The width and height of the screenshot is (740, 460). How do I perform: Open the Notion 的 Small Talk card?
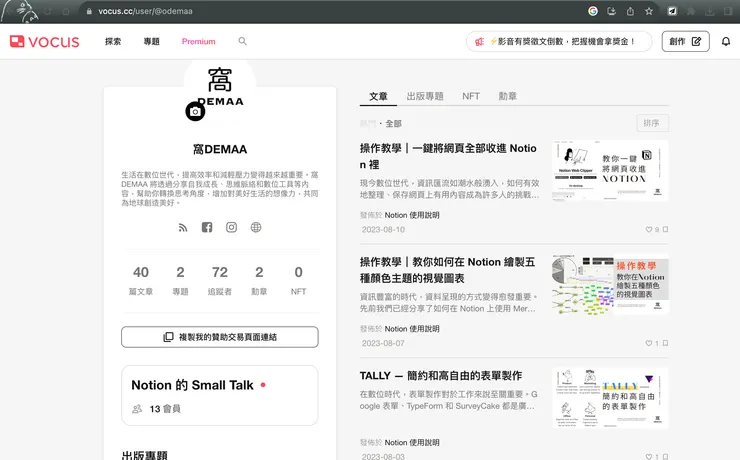(x=220, y=395)
